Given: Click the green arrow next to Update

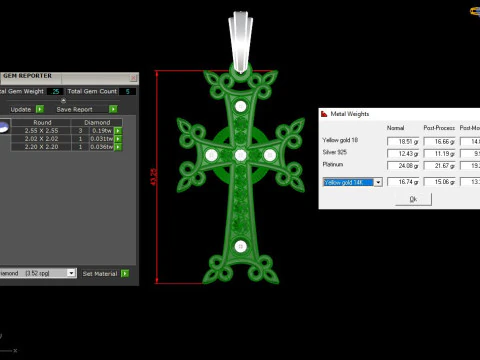Looking at the screenshot, I should (x=40, y=109).
